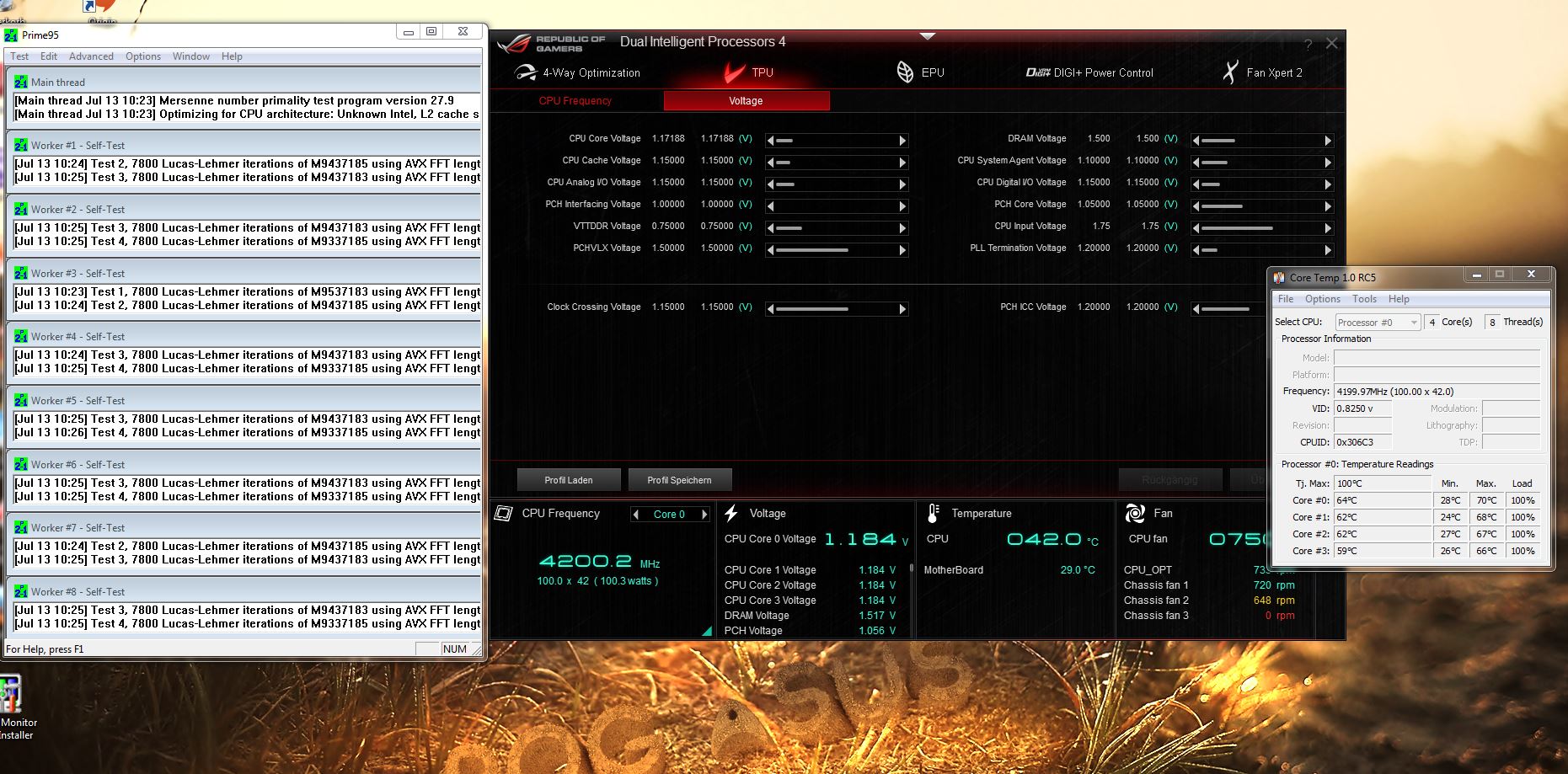Increase PCH Interfacing Voltage with right arrow
The height and width of the screenshot is (774, 1568).
click(x=902, y=206)
